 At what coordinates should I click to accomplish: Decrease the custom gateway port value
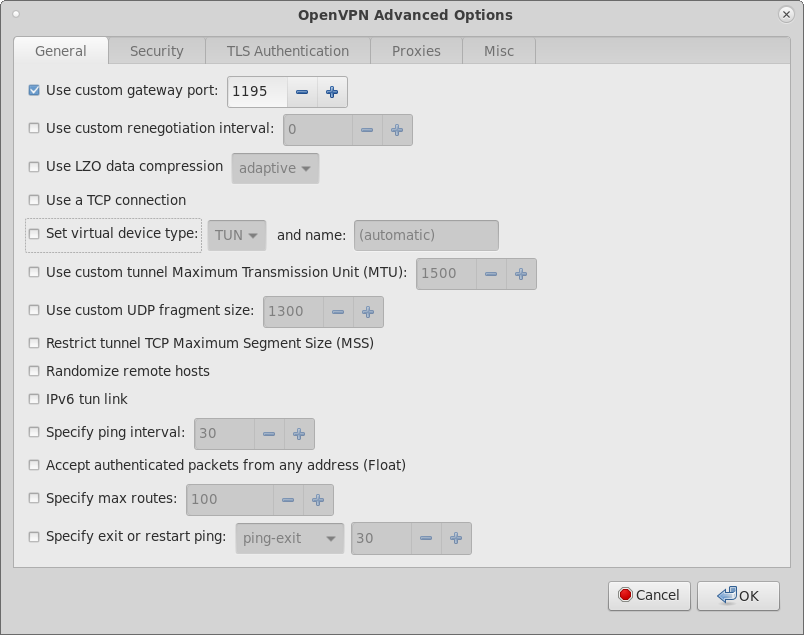[302, 92]
